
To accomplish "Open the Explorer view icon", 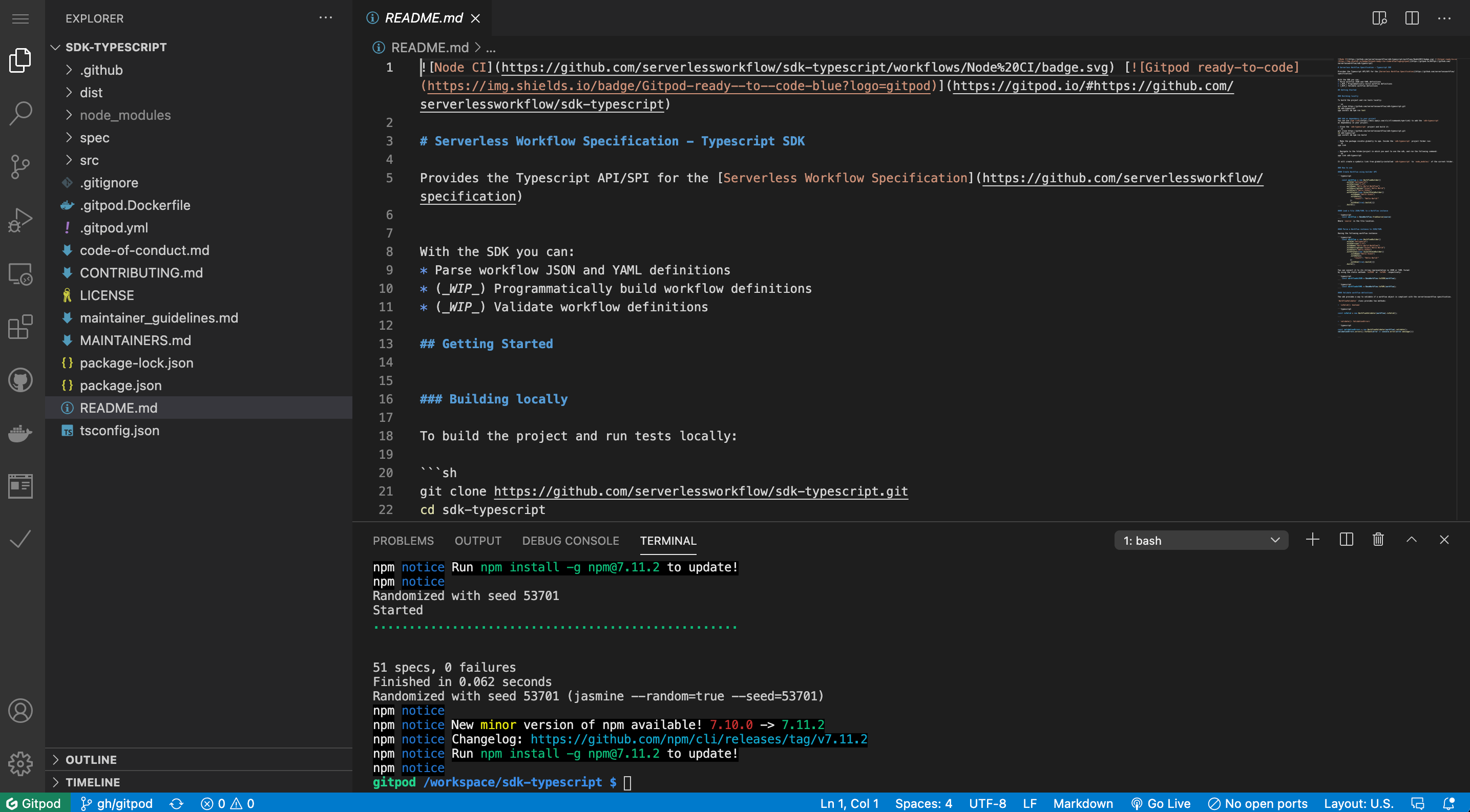I will 20,60.
